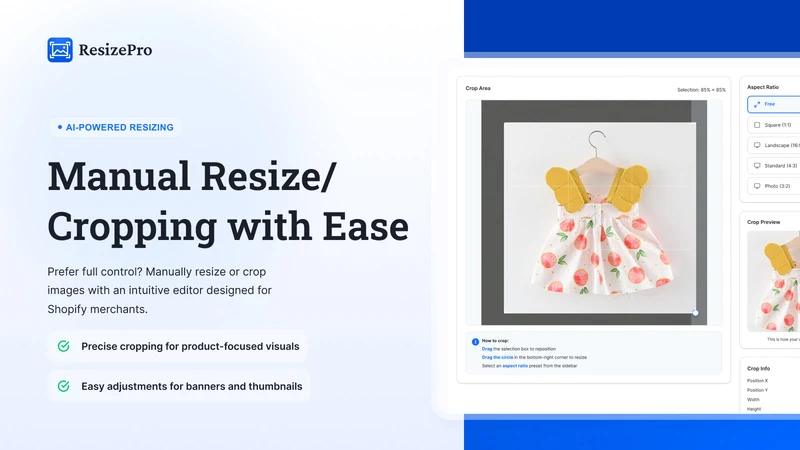Click the ResizePro brand name text
Screen dimensions: 800x450
tap(115, 50)
